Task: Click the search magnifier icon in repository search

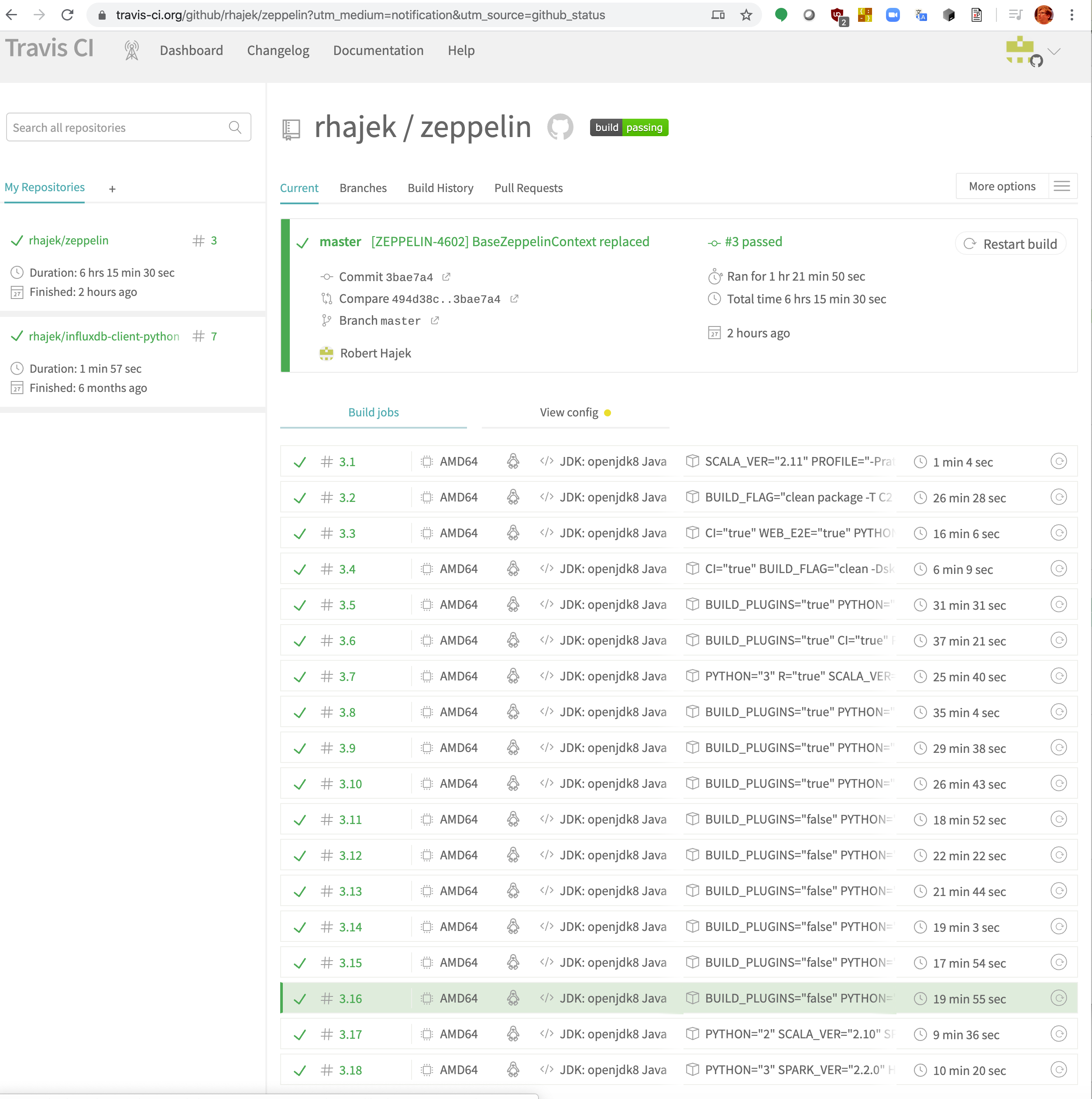Action: click(235, 127)
